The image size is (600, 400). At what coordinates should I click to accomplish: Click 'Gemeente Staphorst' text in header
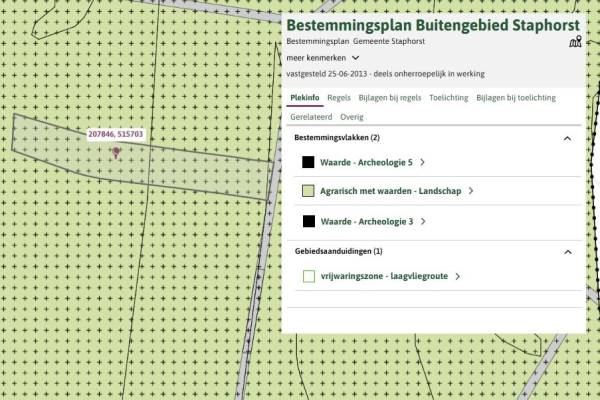point(389,41)
